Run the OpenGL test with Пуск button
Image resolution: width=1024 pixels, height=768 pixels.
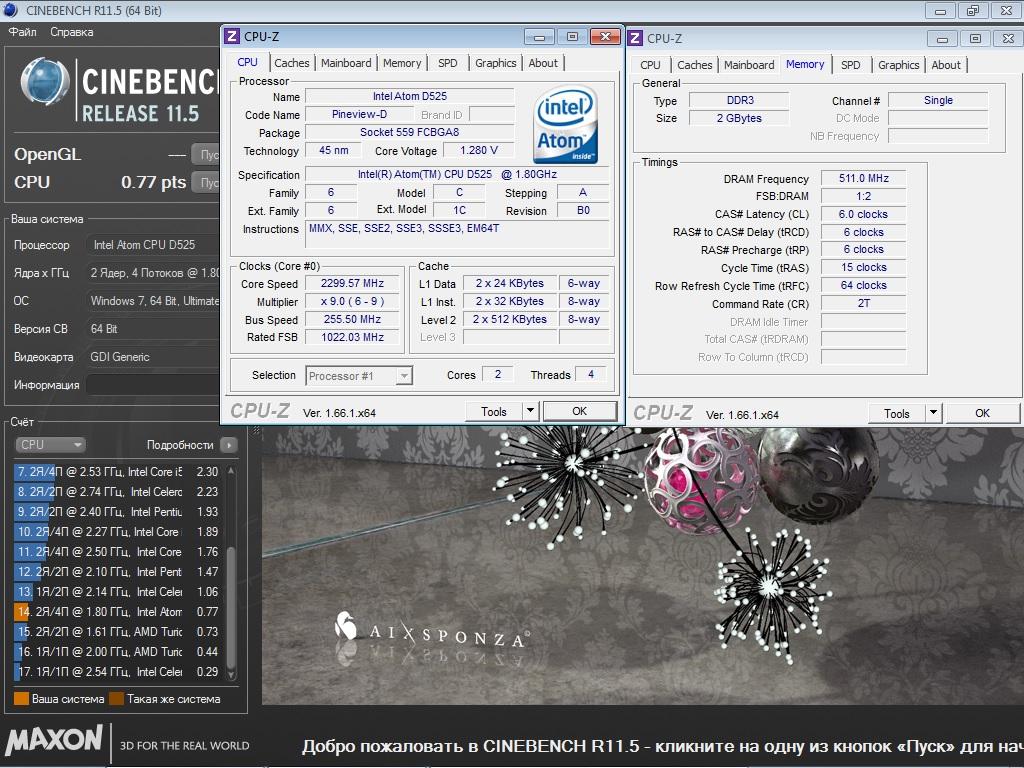click(x=206, y=155)
